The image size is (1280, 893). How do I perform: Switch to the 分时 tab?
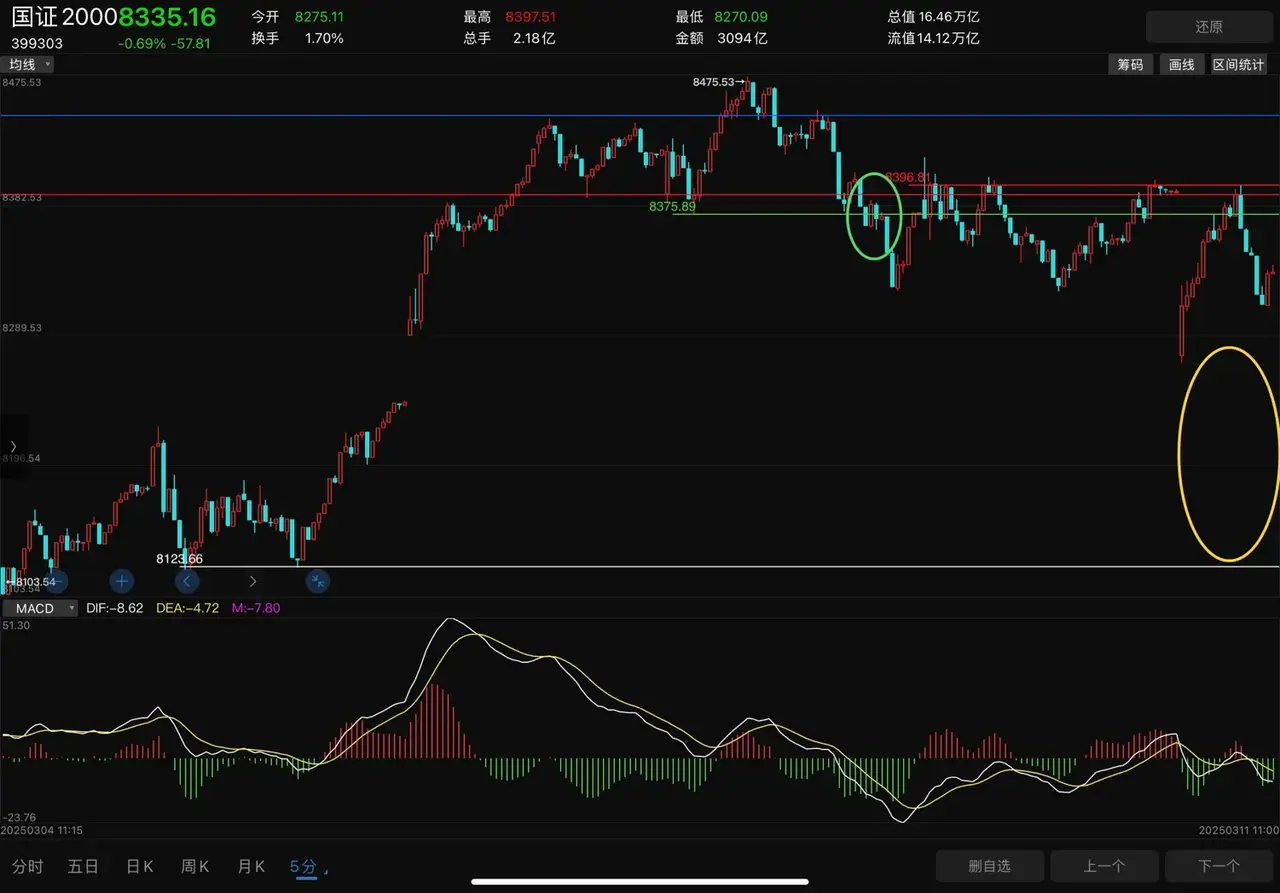pyautogui.click(x=27, y=866)
